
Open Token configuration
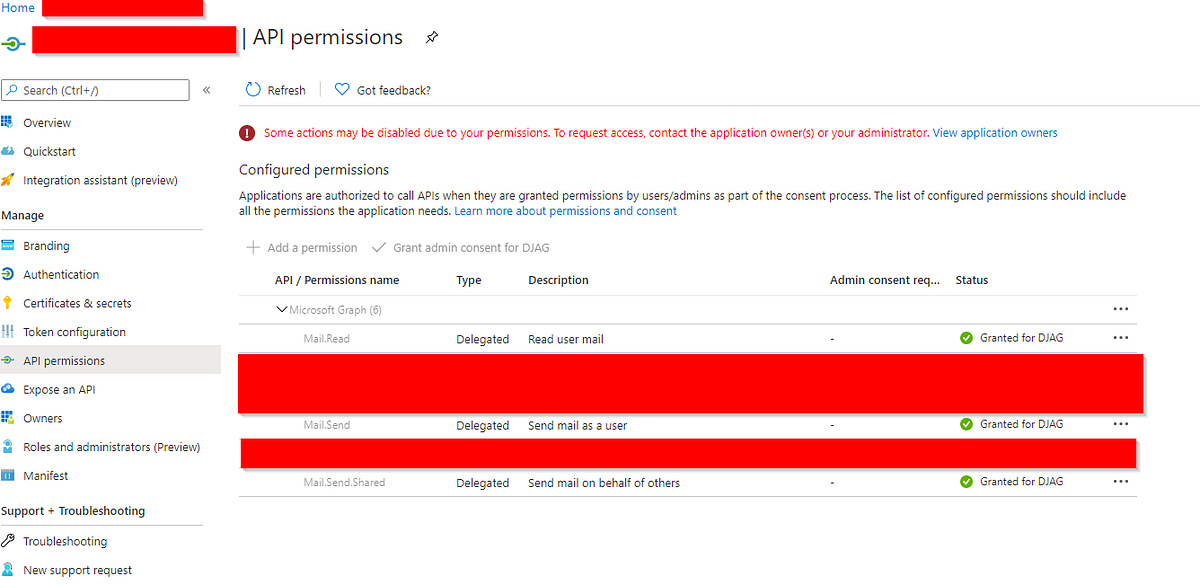coord(76,331)
